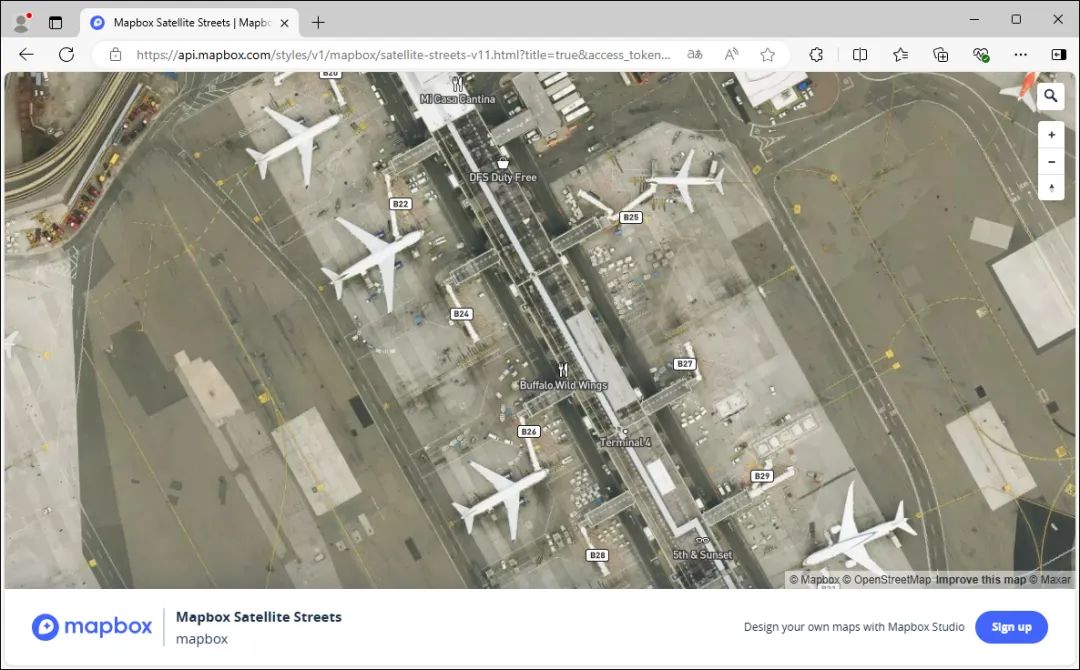Open the translate page icon

(x=695, y=54)
